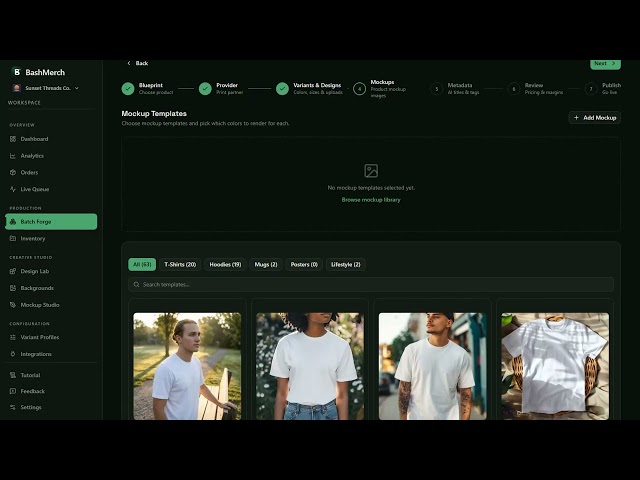Click the Provider step checkmark
This screenshot has width=640, height=480.
205,89
